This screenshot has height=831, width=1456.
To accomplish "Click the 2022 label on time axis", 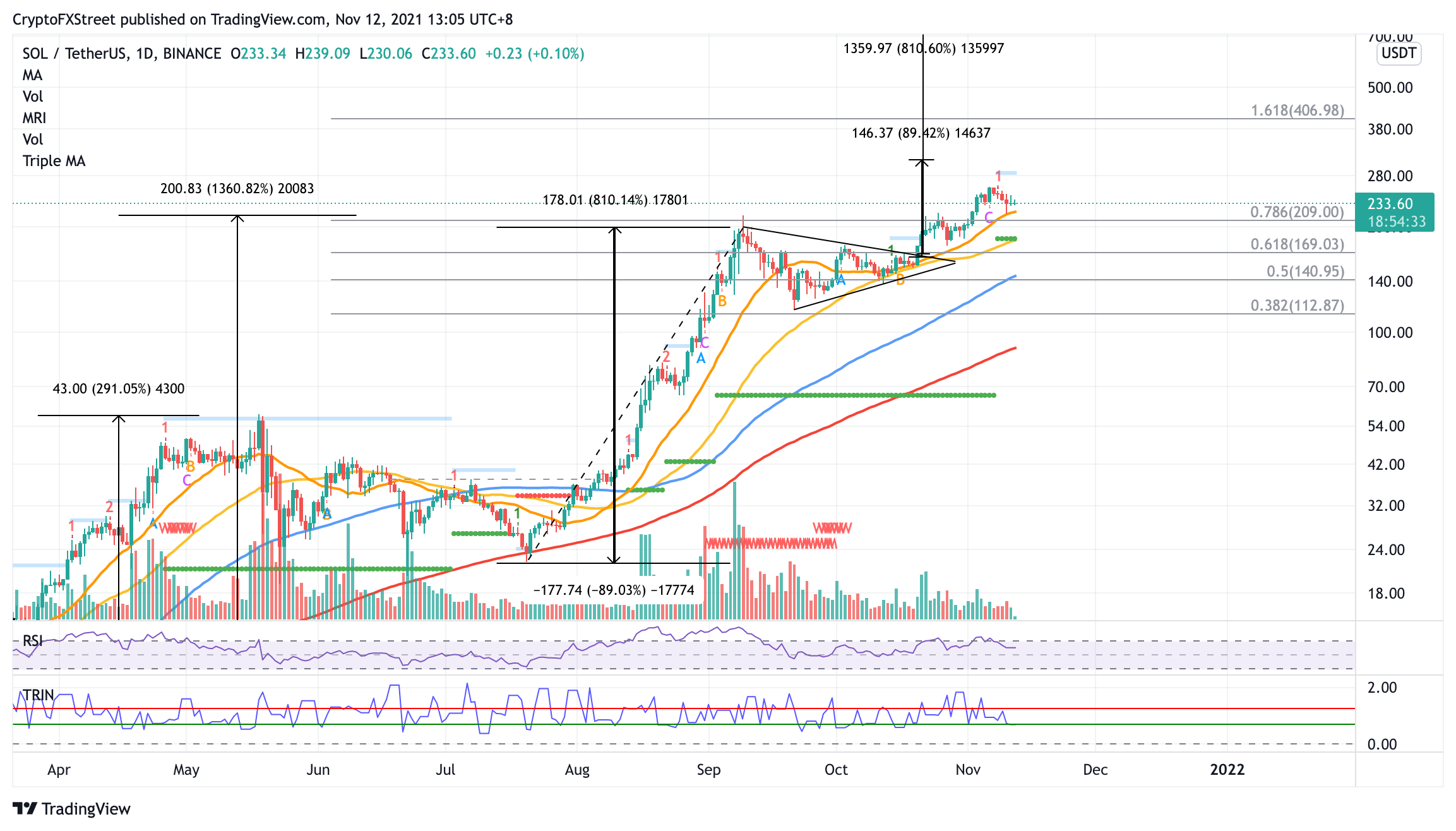I will 1227,770.
